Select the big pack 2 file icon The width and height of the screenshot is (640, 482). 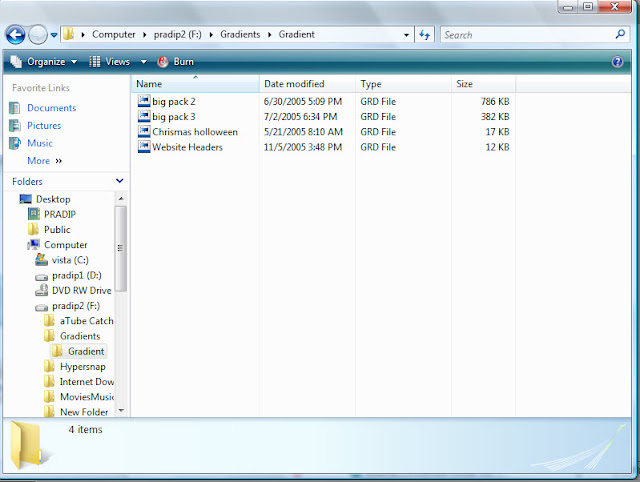pyautogui.click(x=144, y=101)
